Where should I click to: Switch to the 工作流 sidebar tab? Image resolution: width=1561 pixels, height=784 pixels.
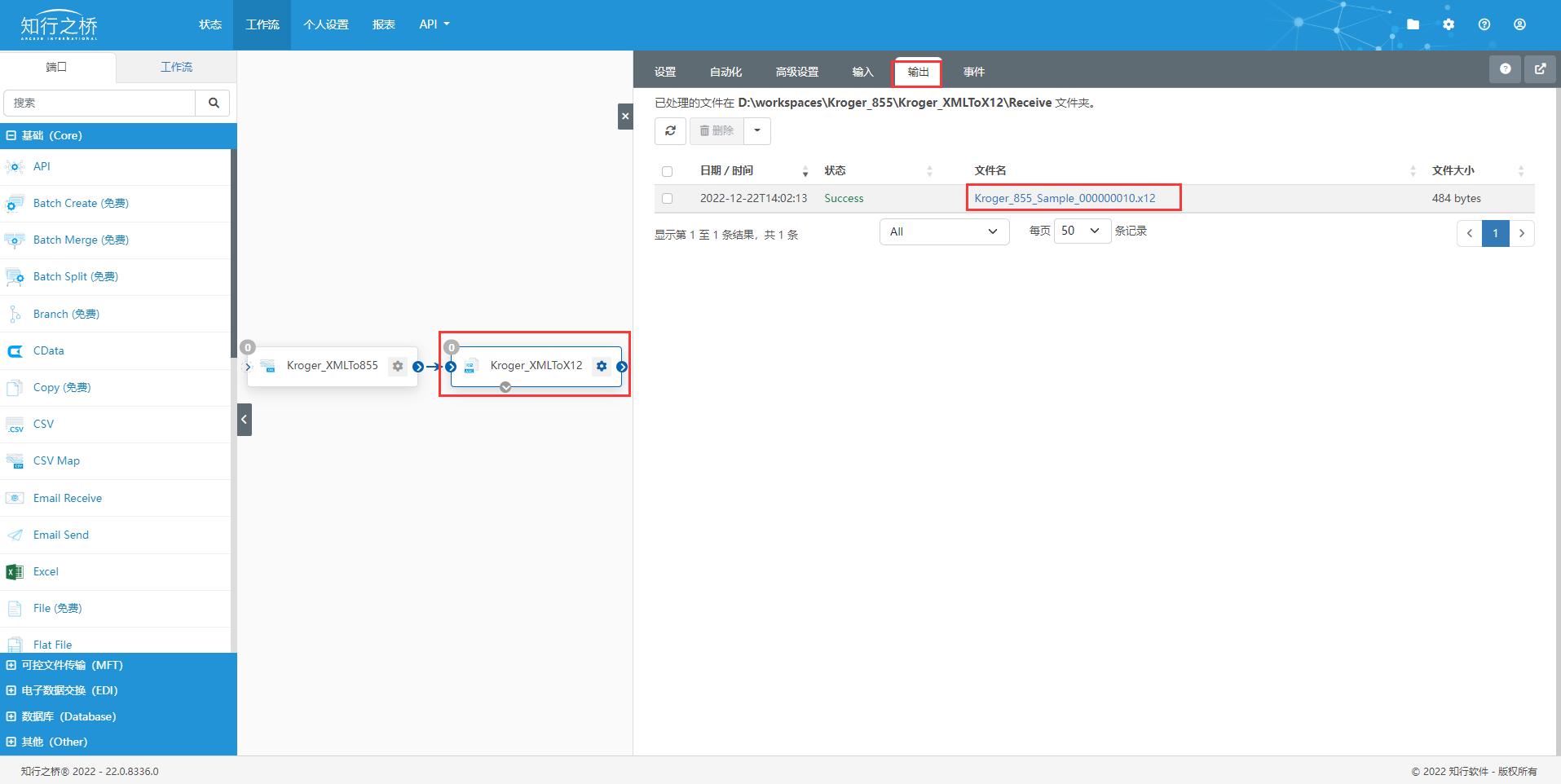(x=176, y=67)
